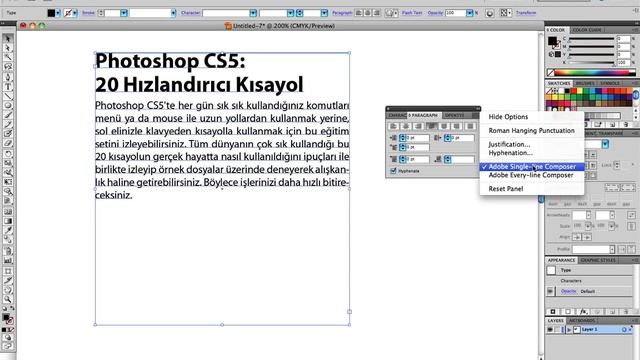Viewport: 640px width, 360px height.
Task: Click align left in top control bar
Action: click(x=359, y=13)
